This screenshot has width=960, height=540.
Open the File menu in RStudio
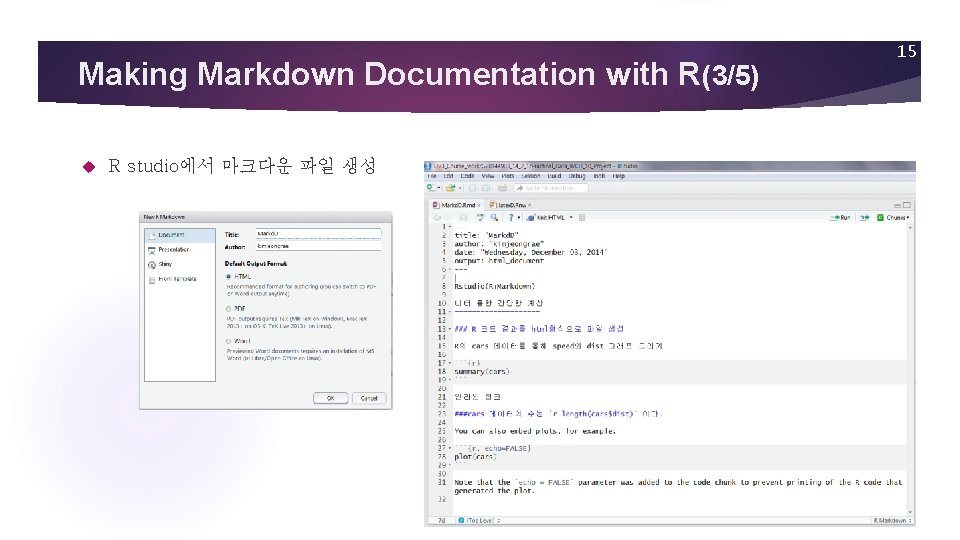coord(432,176)
